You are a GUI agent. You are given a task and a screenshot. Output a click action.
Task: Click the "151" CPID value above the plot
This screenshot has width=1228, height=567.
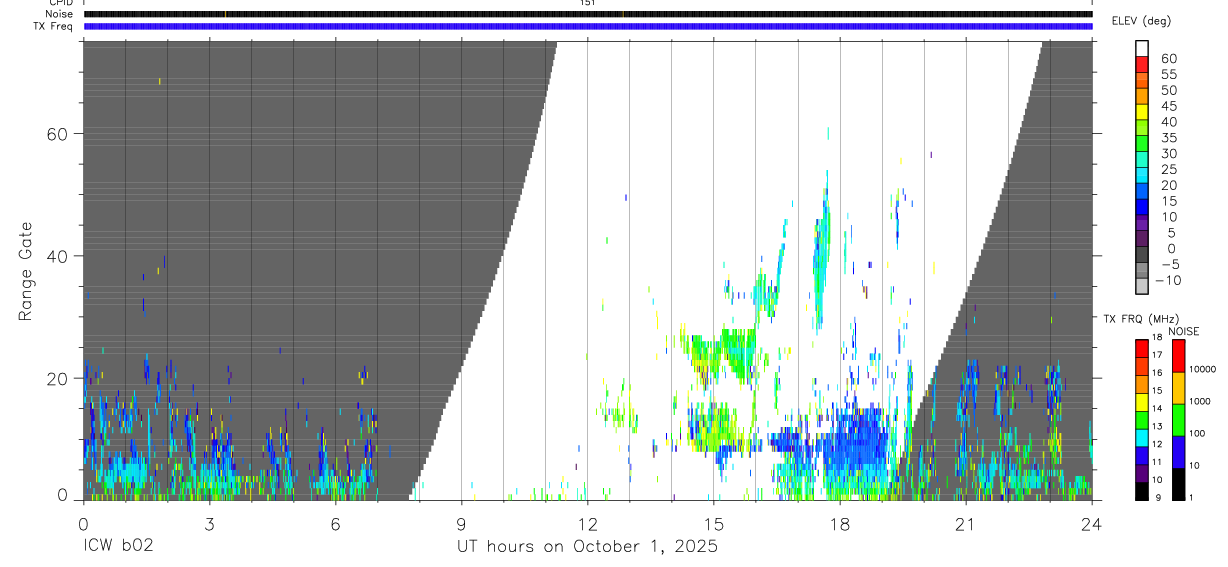pos(587,3)
